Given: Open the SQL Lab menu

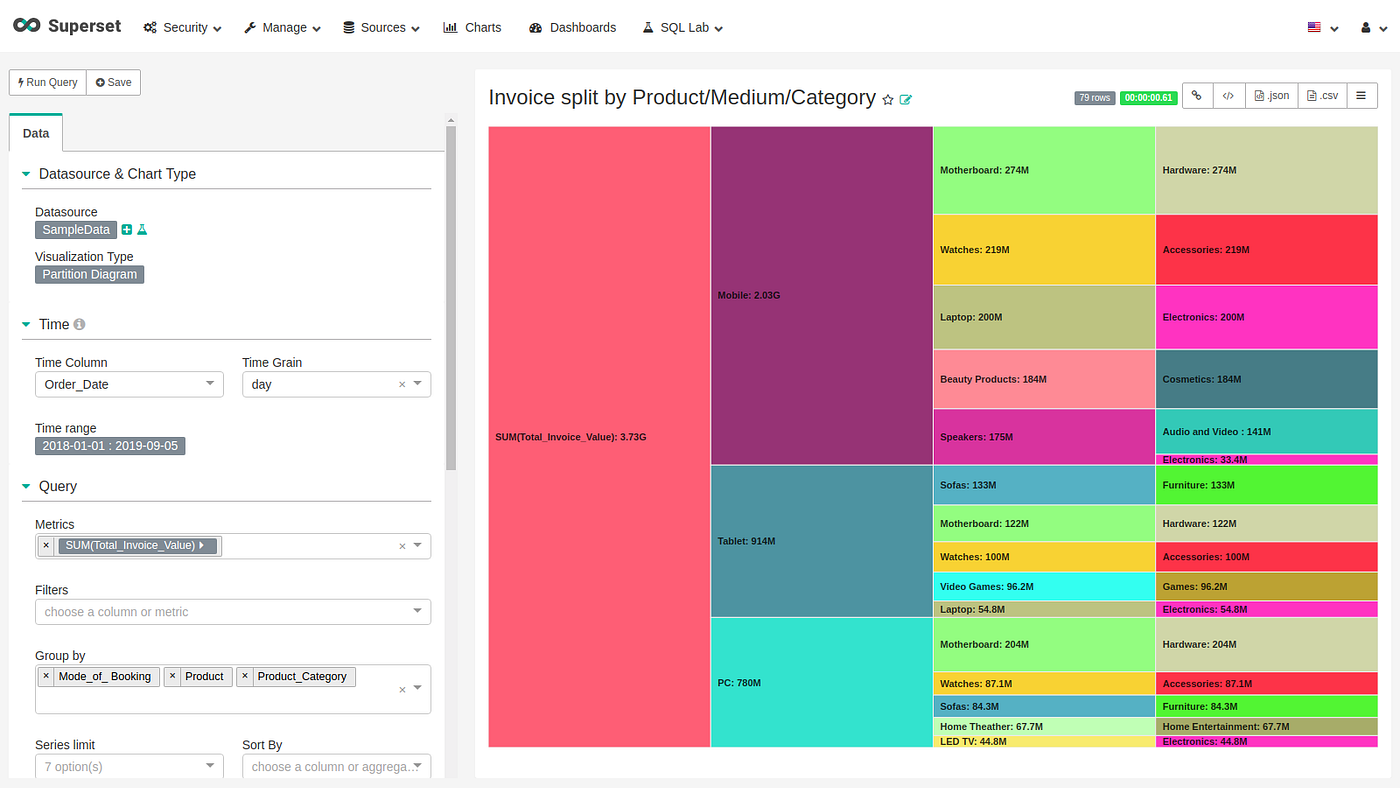Looking at the screenshot, I should 682,27.
